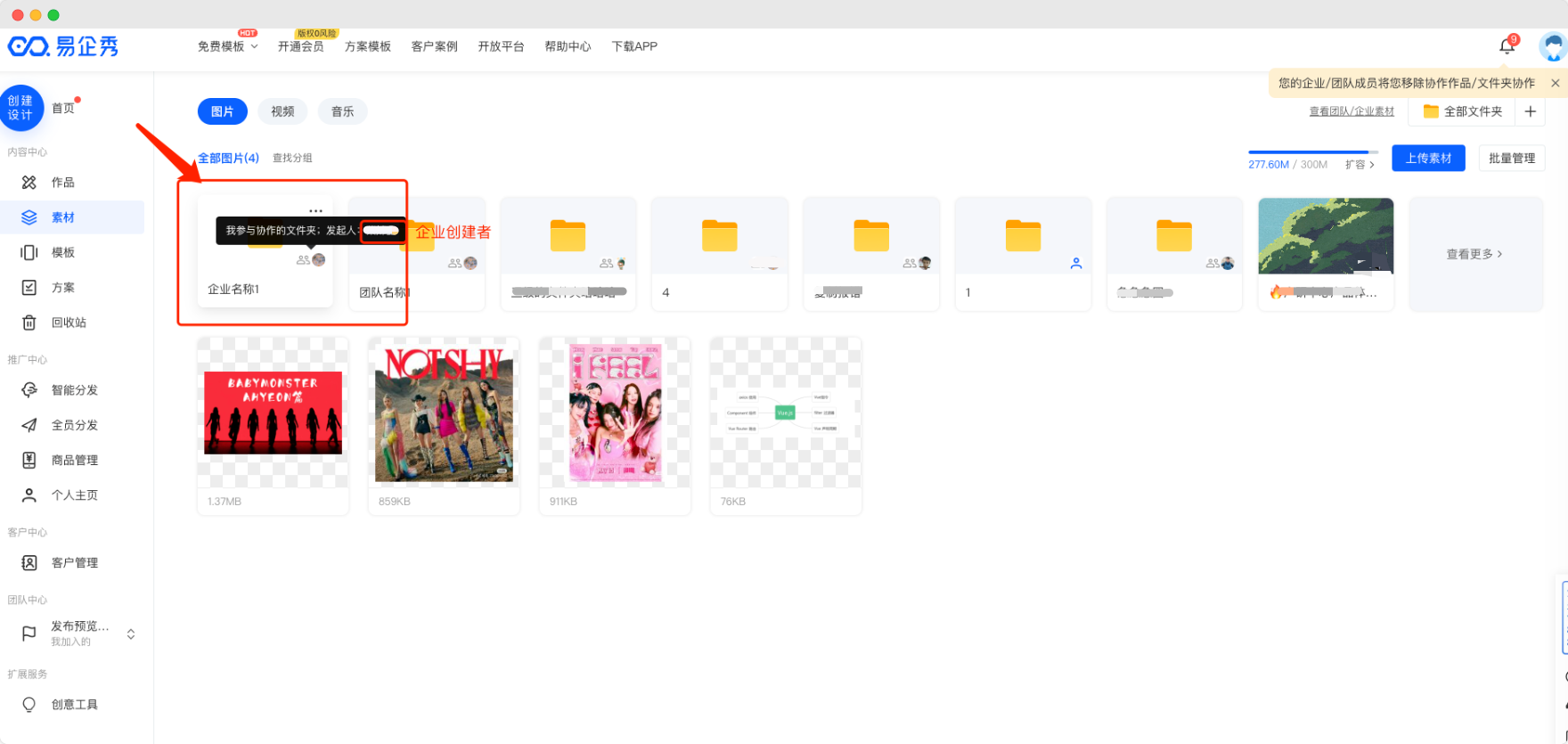Viewport: 1568px width, 744px height.
Task: Switch to the 视频 tab
Action: point(282,111)
